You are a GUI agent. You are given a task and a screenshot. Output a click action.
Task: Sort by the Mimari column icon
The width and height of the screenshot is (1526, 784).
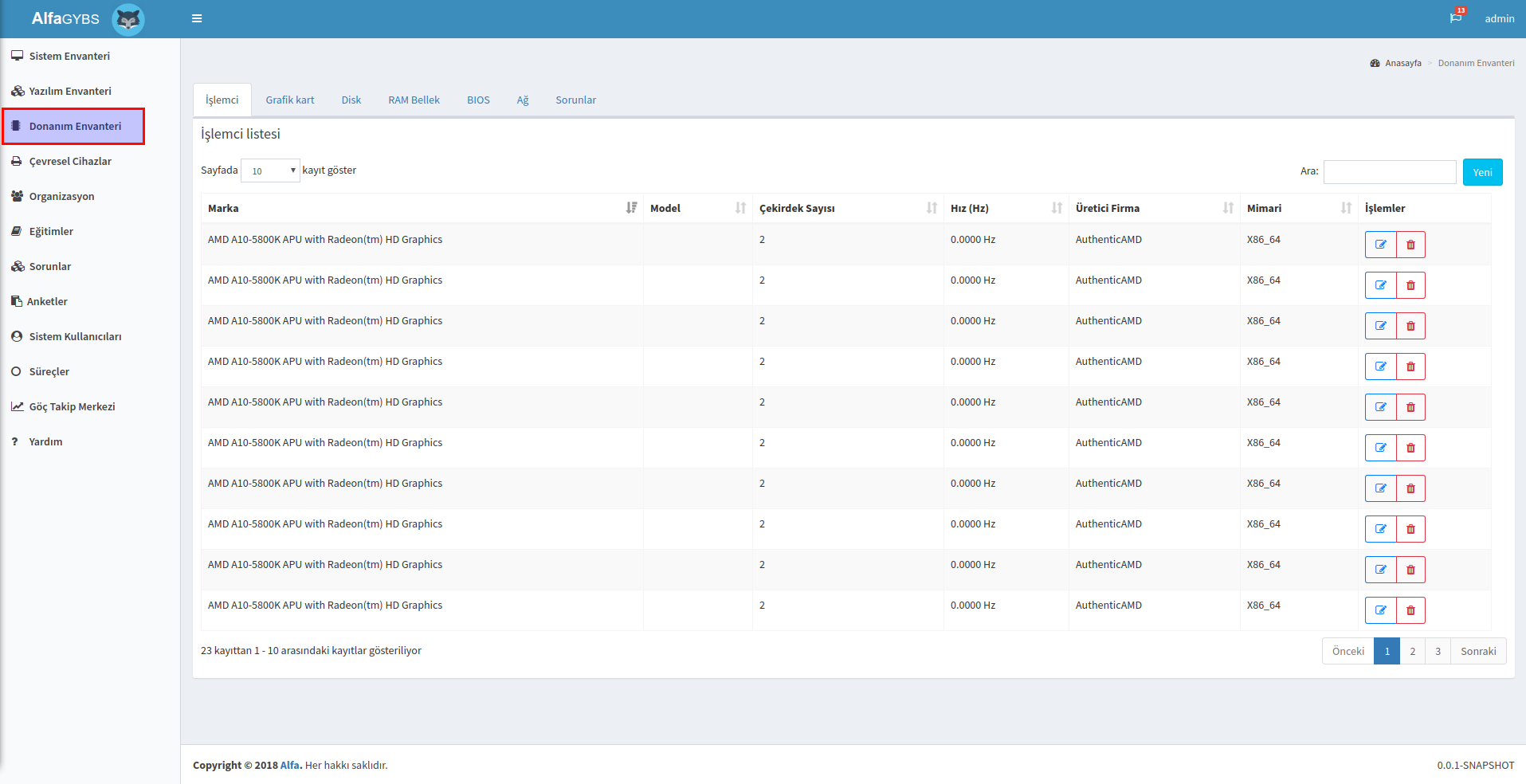click(1346, 208)
